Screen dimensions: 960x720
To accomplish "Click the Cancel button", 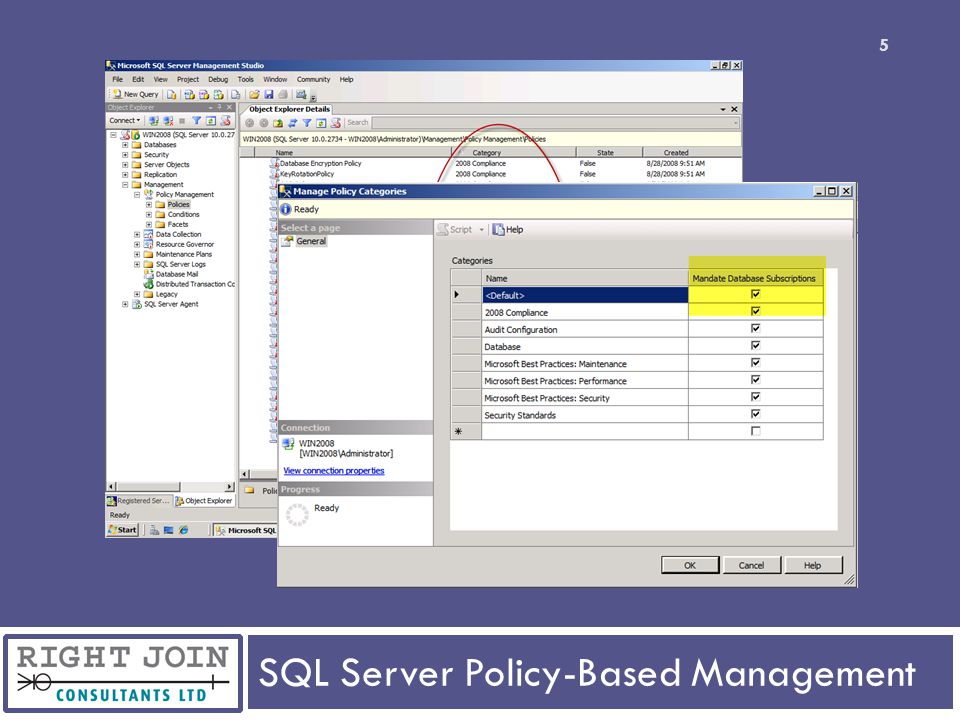I will [751, 565].
